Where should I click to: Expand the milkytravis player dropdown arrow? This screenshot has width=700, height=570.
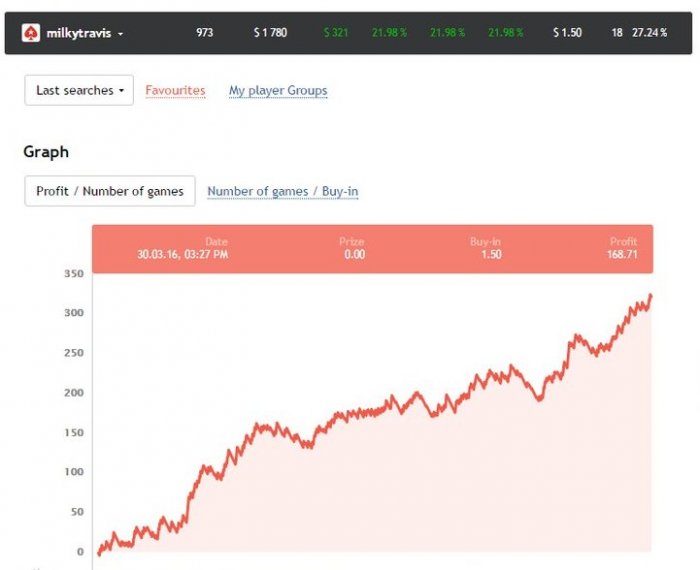120,34
